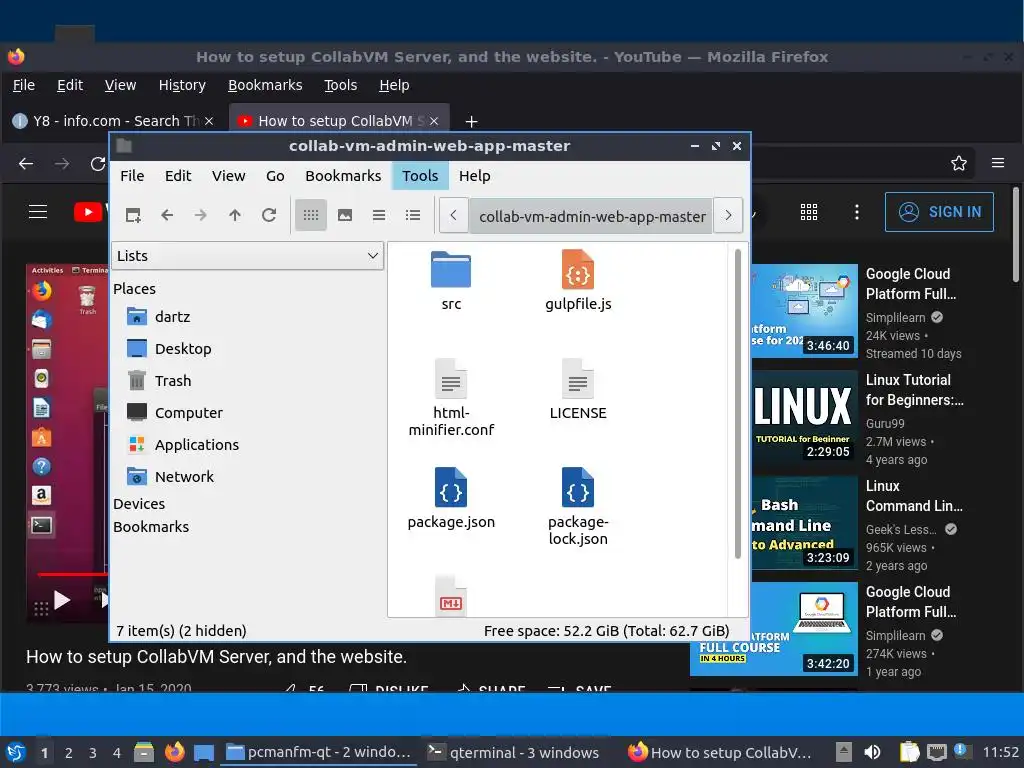Open the YouTube guide hamburger menu
This screenshot has width=1024, height=768.
(38, 212)
